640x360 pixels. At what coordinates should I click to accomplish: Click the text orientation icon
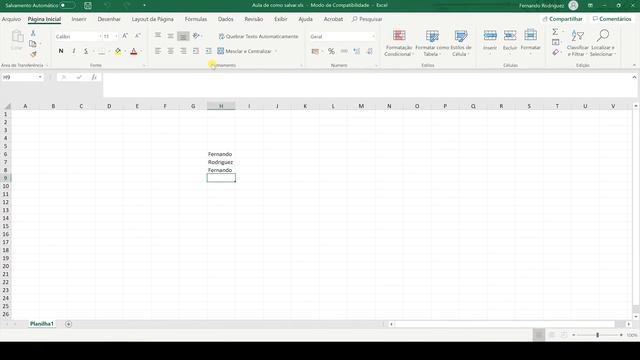[x=196, y=36]
